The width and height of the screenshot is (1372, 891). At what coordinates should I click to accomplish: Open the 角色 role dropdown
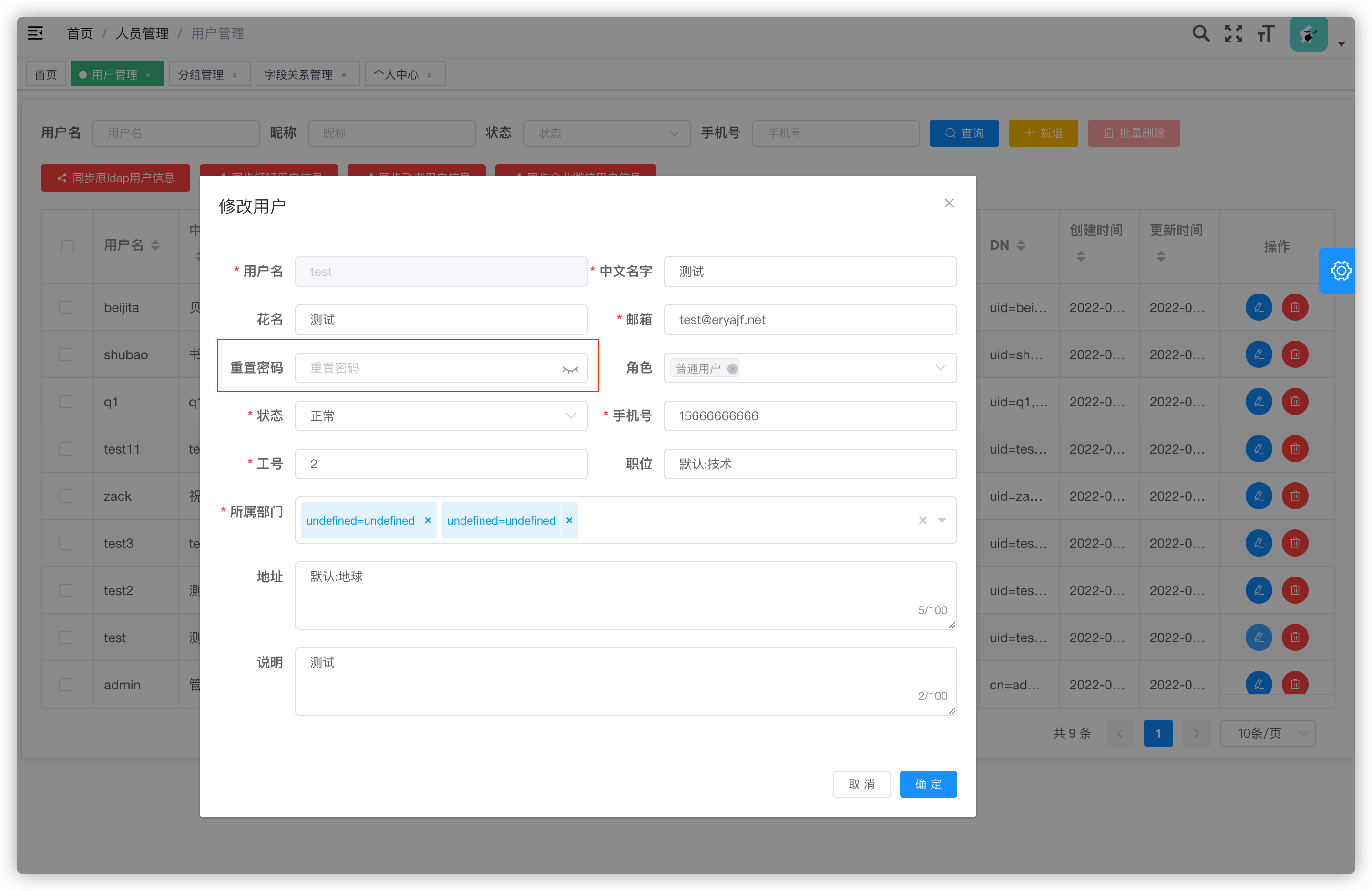click(x=810, y=368)
